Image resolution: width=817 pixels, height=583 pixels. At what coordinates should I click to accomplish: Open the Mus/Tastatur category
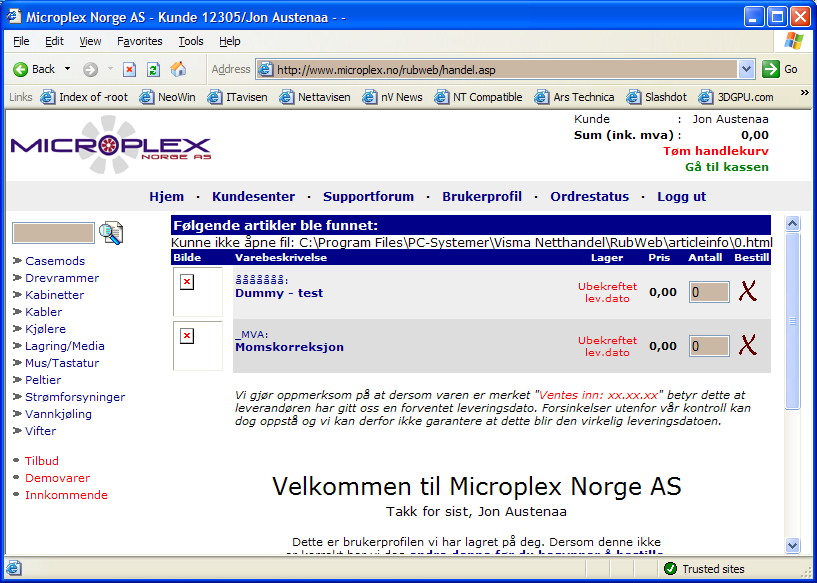(x=62, y=363)
